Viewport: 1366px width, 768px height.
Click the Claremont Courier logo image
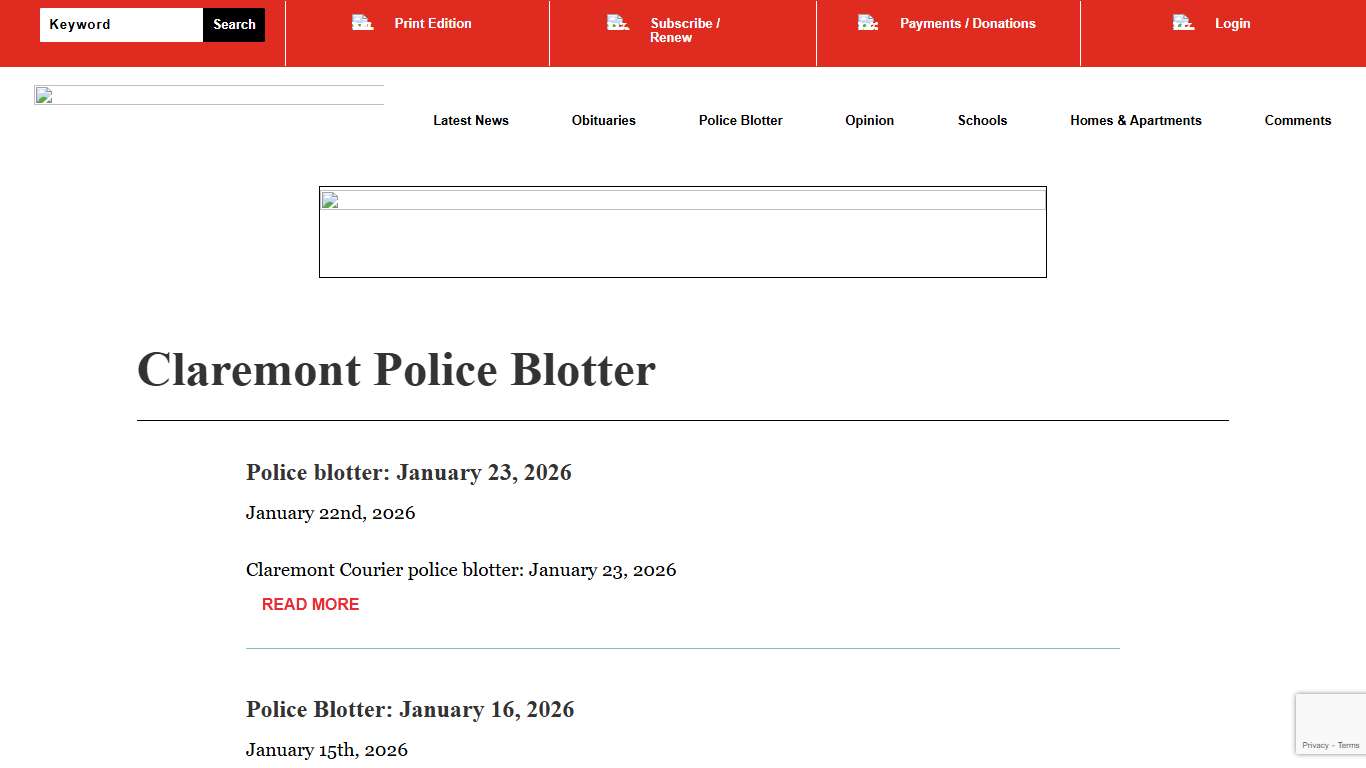click(x=209, y=96)
